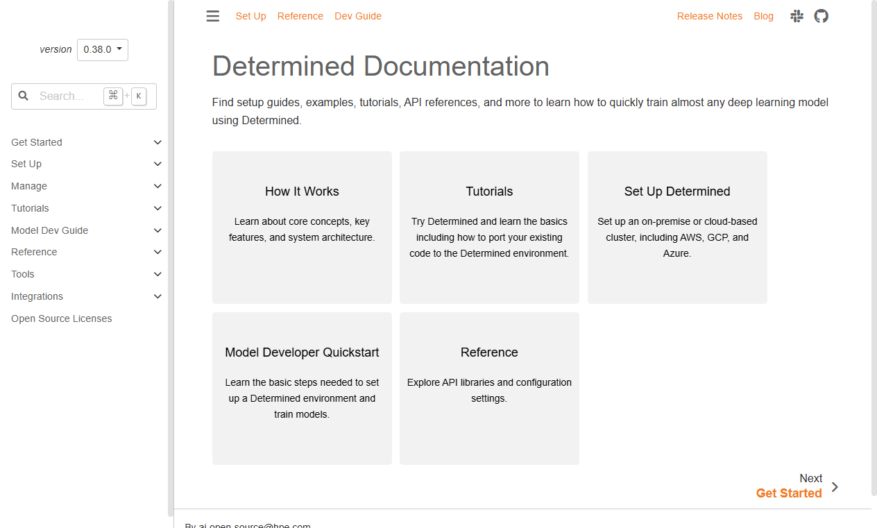Open the Set Up Determined card
The height and width of the screenshot is (528, 877).
point(677,227)
